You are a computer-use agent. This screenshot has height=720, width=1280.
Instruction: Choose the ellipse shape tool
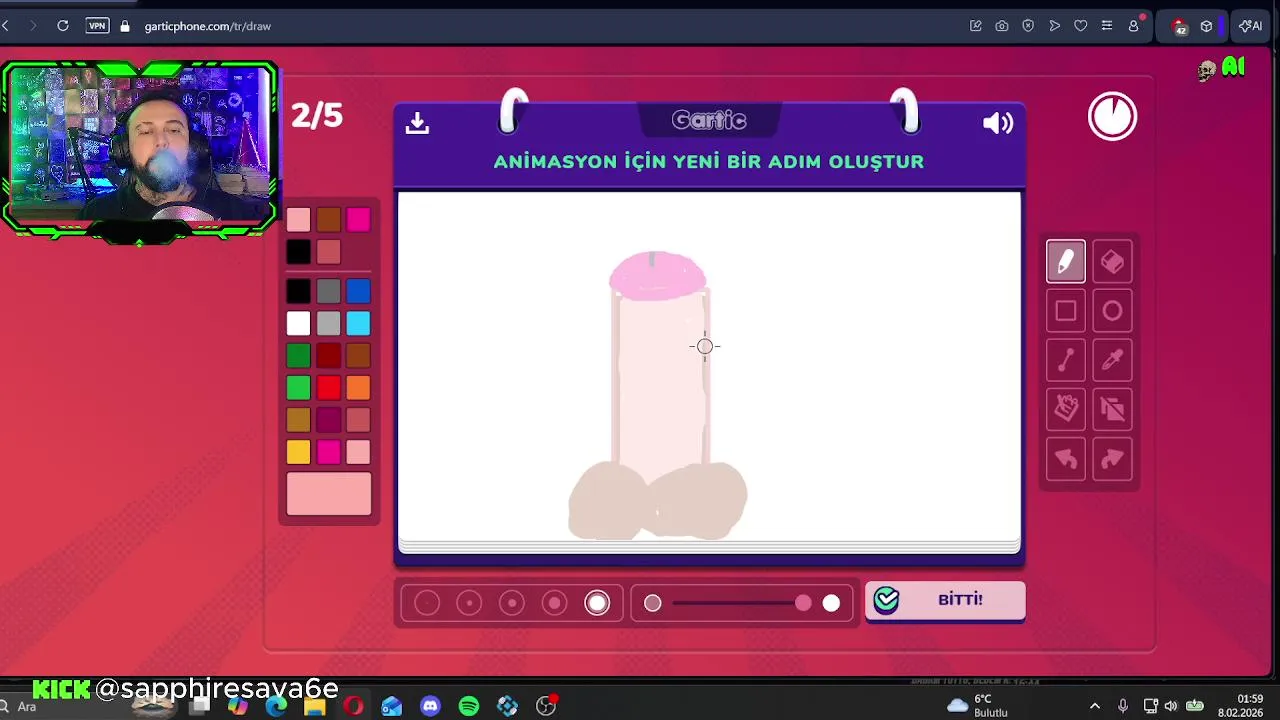click(1112, 311)
